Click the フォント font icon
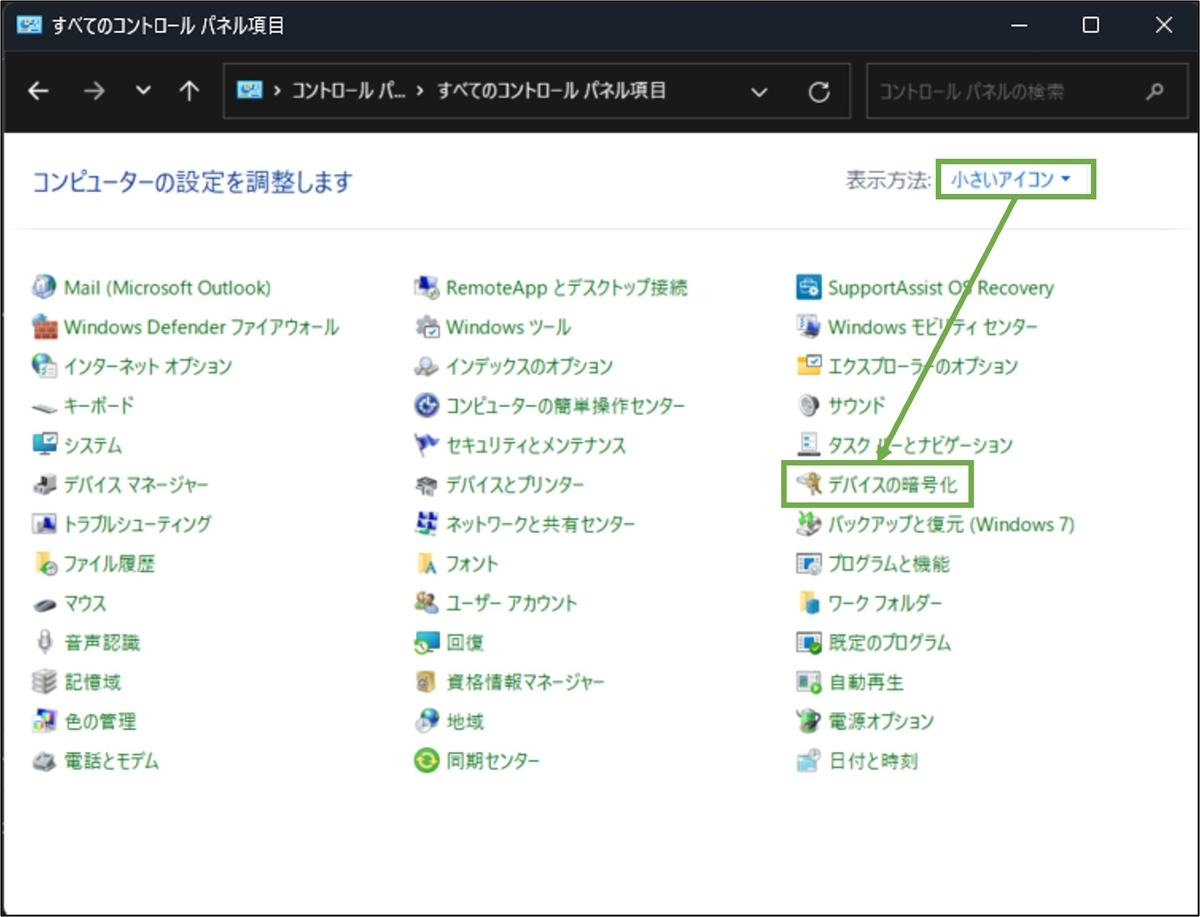This screenshot has width=1200, height=917. (x=427, y=564)
